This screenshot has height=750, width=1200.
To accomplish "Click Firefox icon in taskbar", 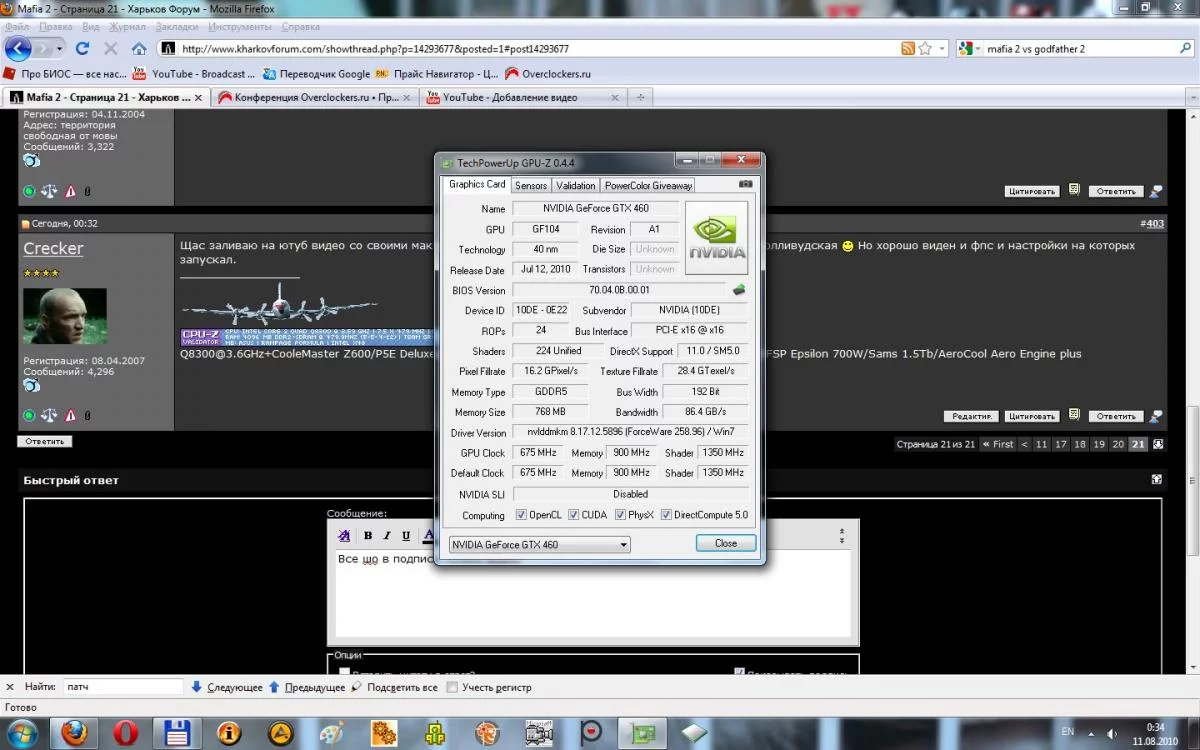I will [74, 733].
